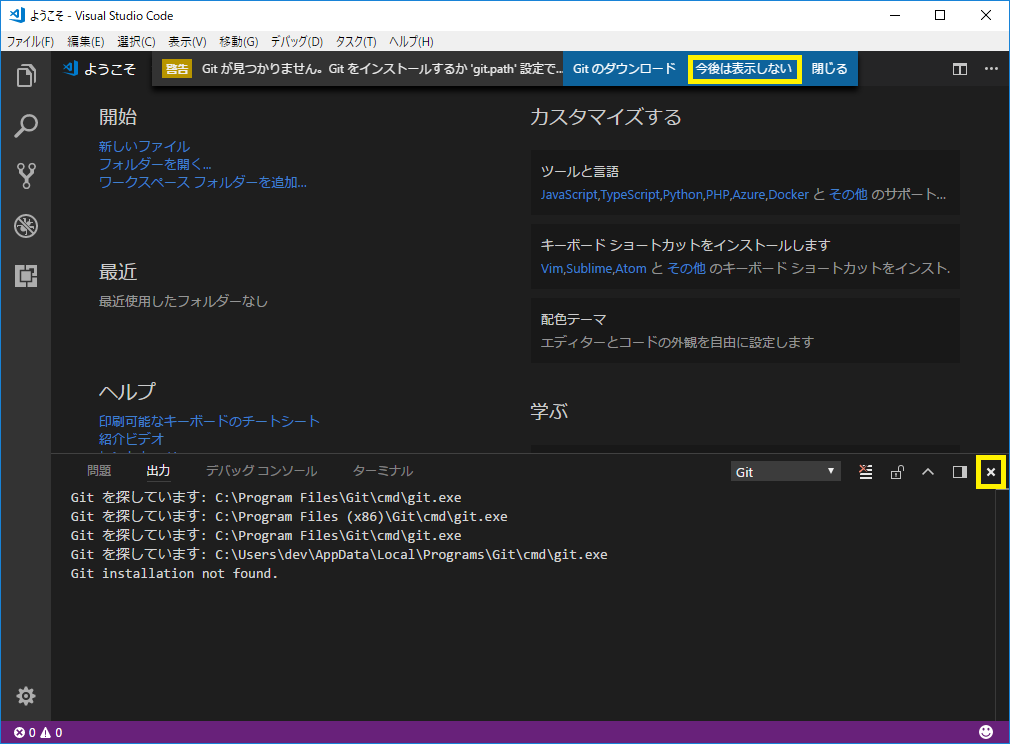Click the Python language link
The height and width of the screenshot is (744, 1010).
pyautogui.click(x=683, y=195)
